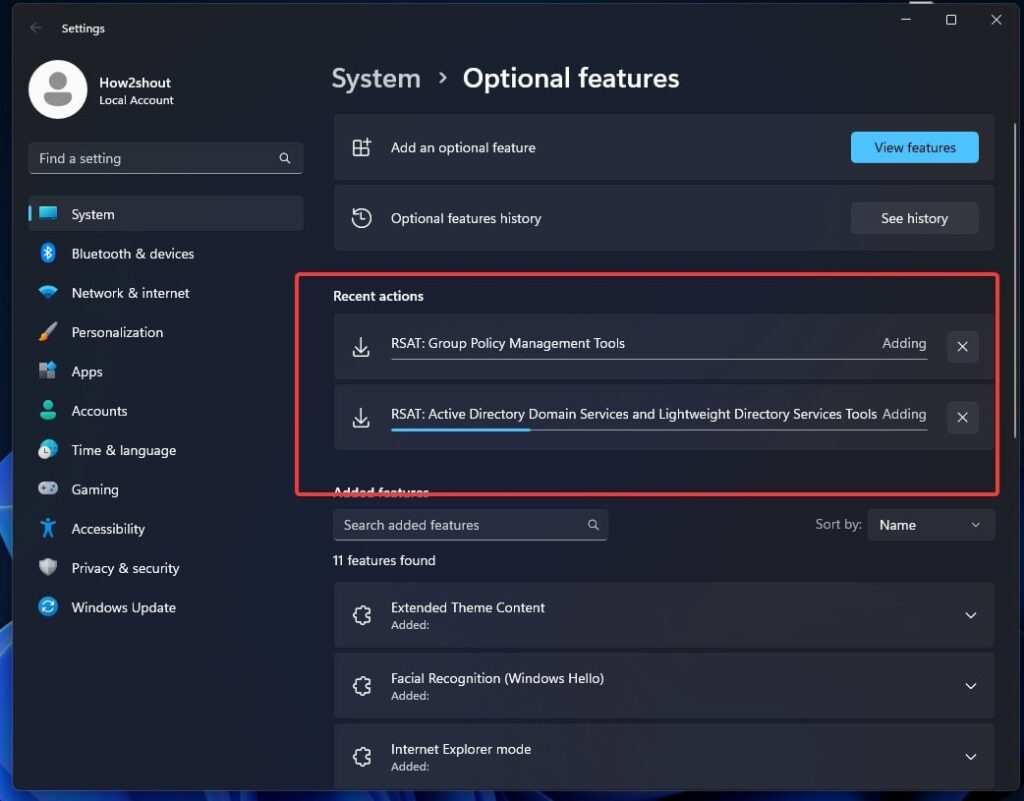1024x801 pixels.
Task: Open the Apps settings section
Action: click(x=87, y=372)
